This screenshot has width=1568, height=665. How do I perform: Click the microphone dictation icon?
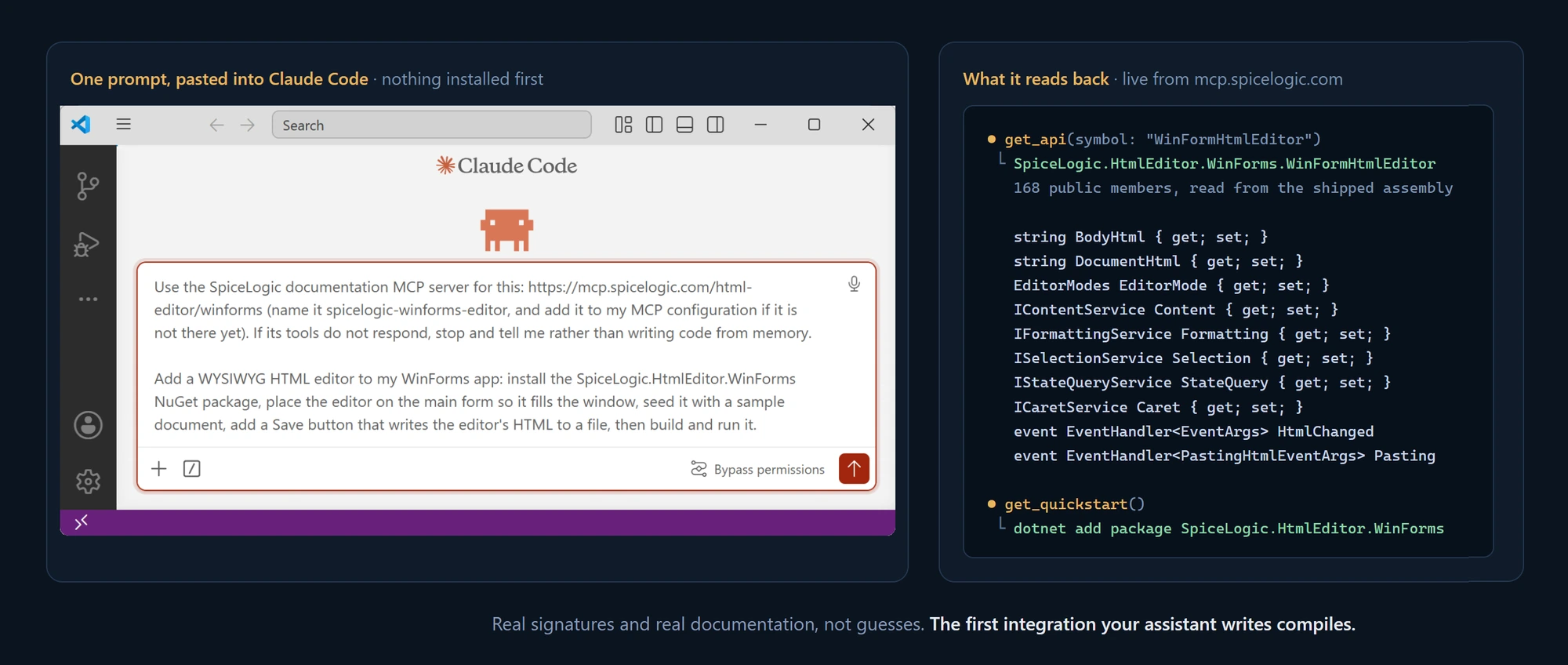click(854, 284)
